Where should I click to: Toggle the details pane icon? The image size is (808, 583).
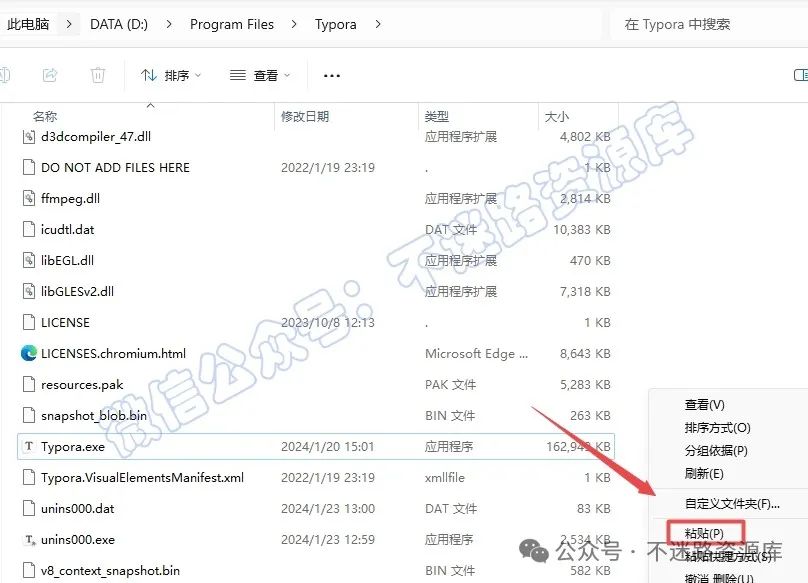800,75
